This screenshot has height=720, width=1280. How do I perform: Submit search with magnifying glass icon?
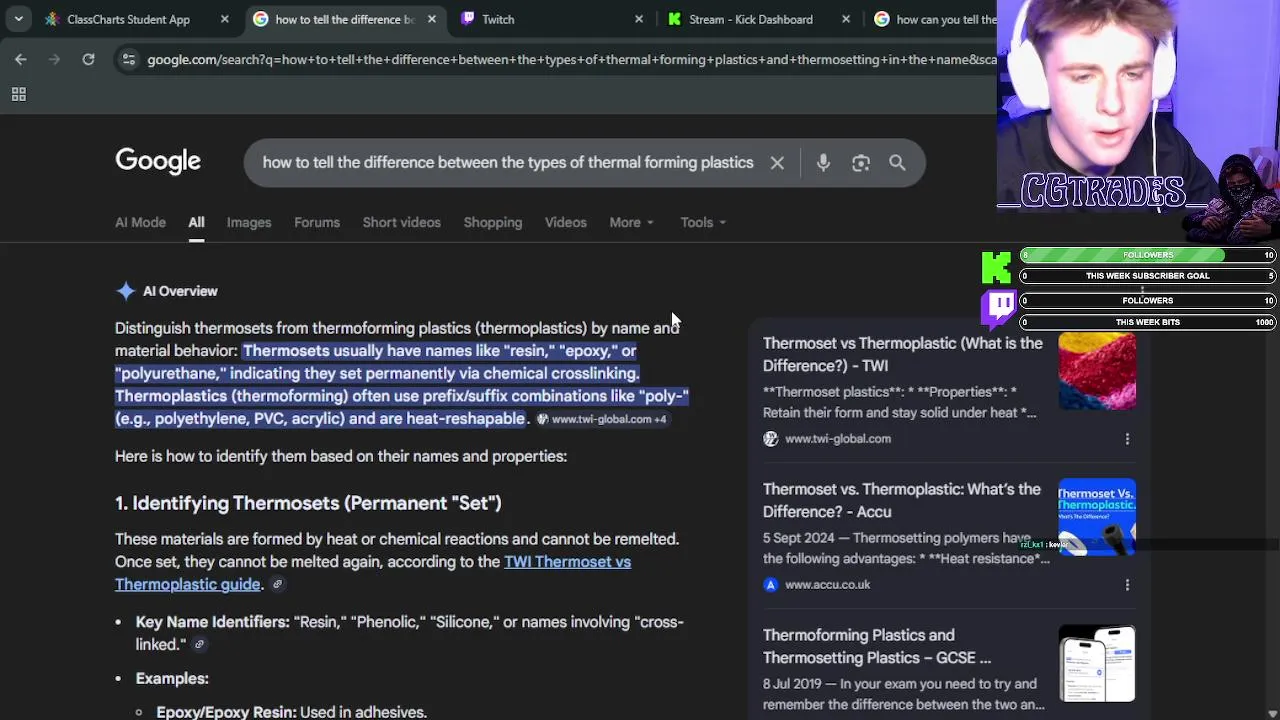click(x=897, y=162)
